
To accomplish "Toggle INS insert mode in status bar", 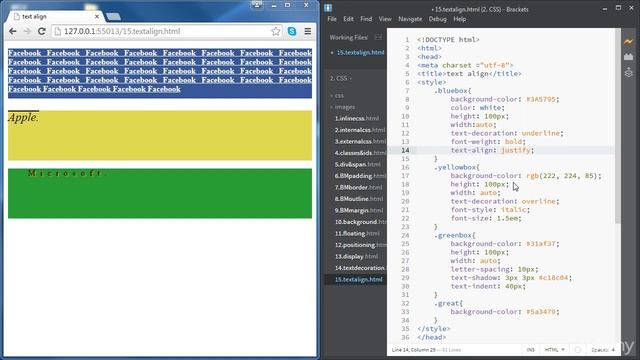I will (x=530, y=350).
